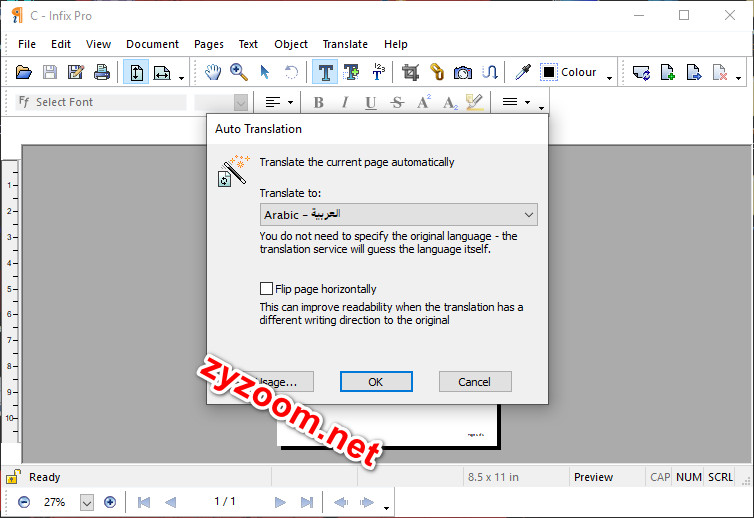Open the Document menu
The width and height of the screenshot is (754, 518).
[x=152, y=44]
